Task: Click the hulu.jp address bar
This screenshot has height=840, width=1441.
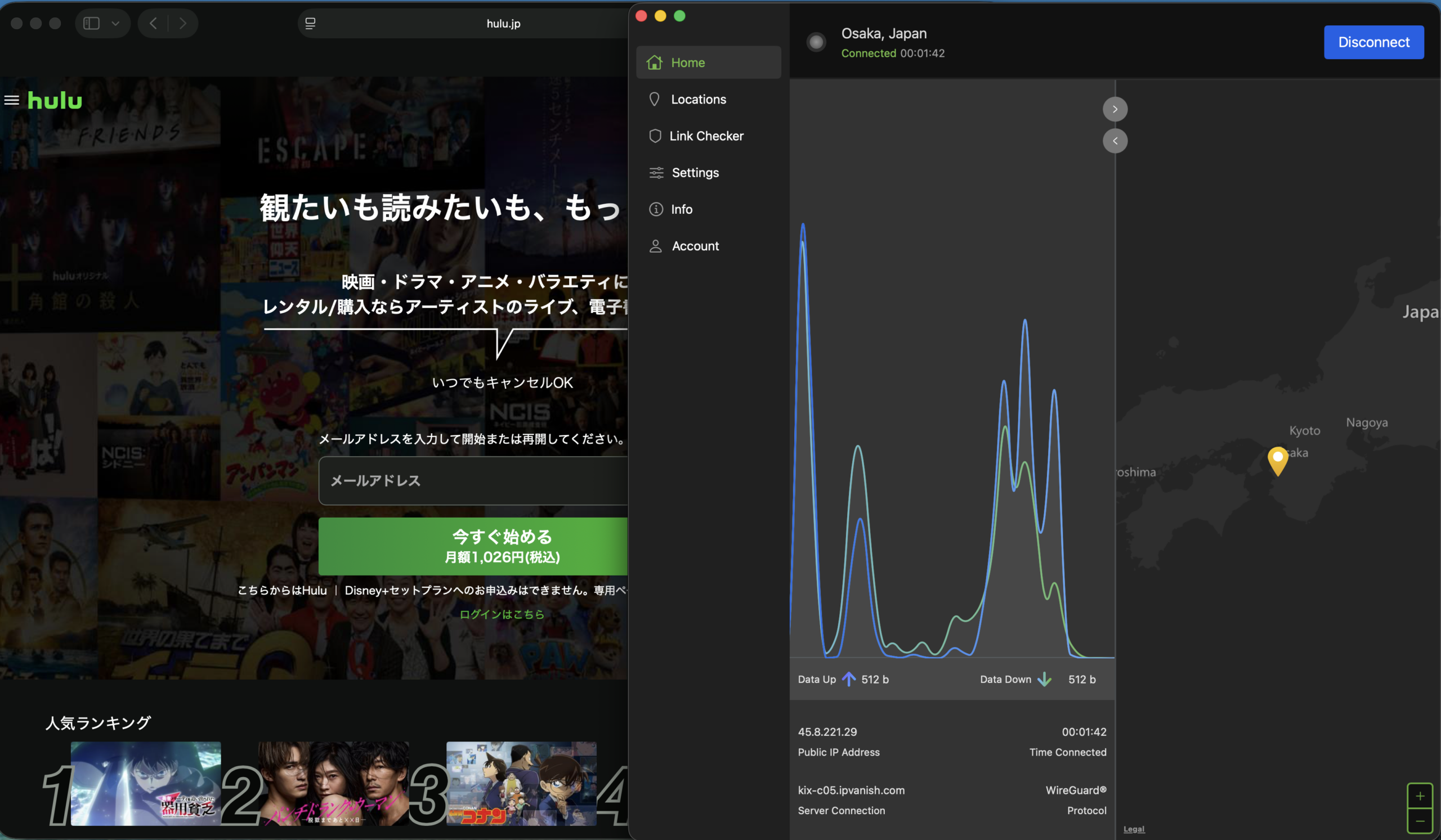Action: pyautogui.click(x=503, y=24)
